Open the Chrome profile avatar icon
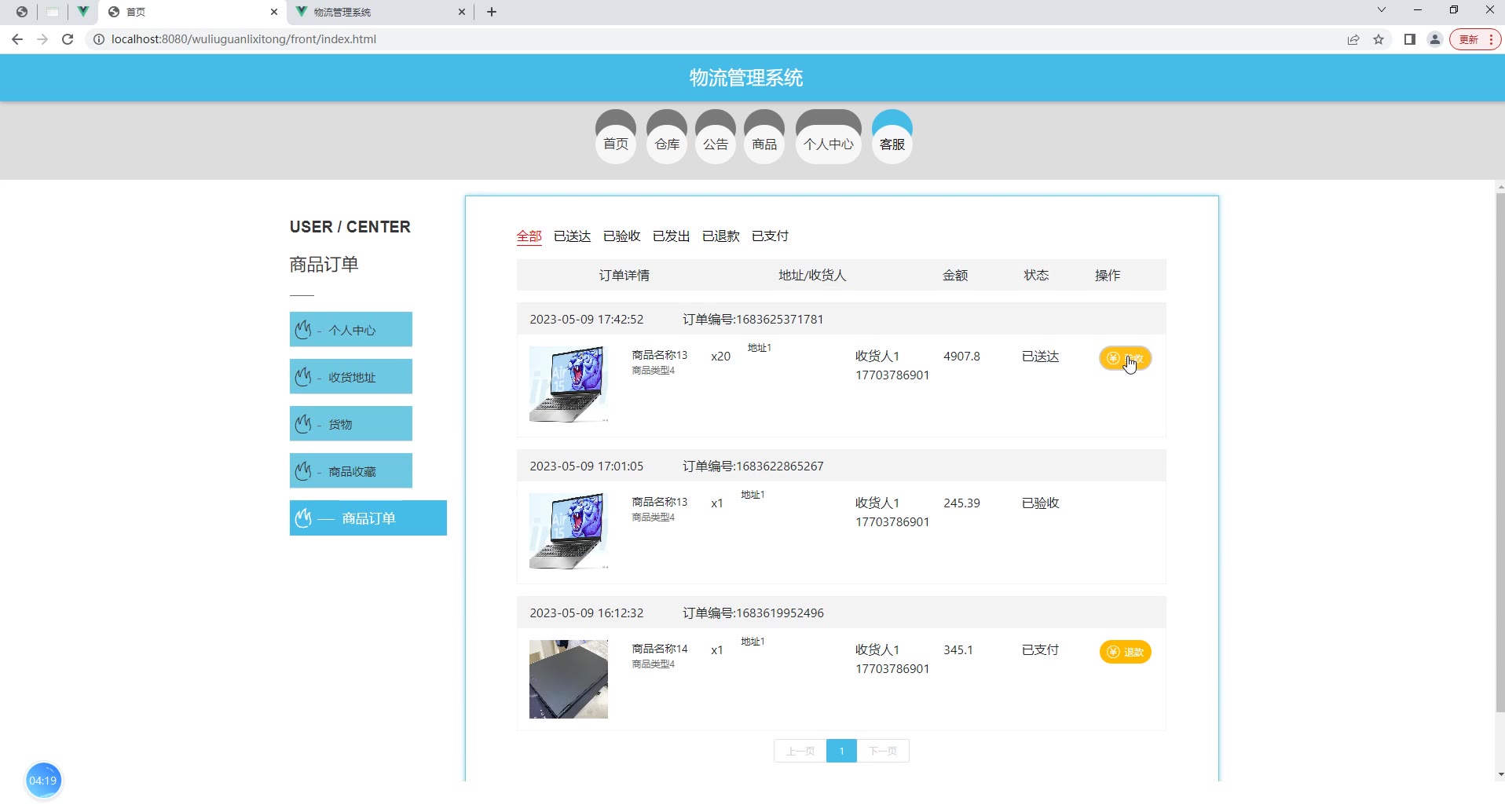Screen dimensions: 1505x812 (x=1434, y=39)
